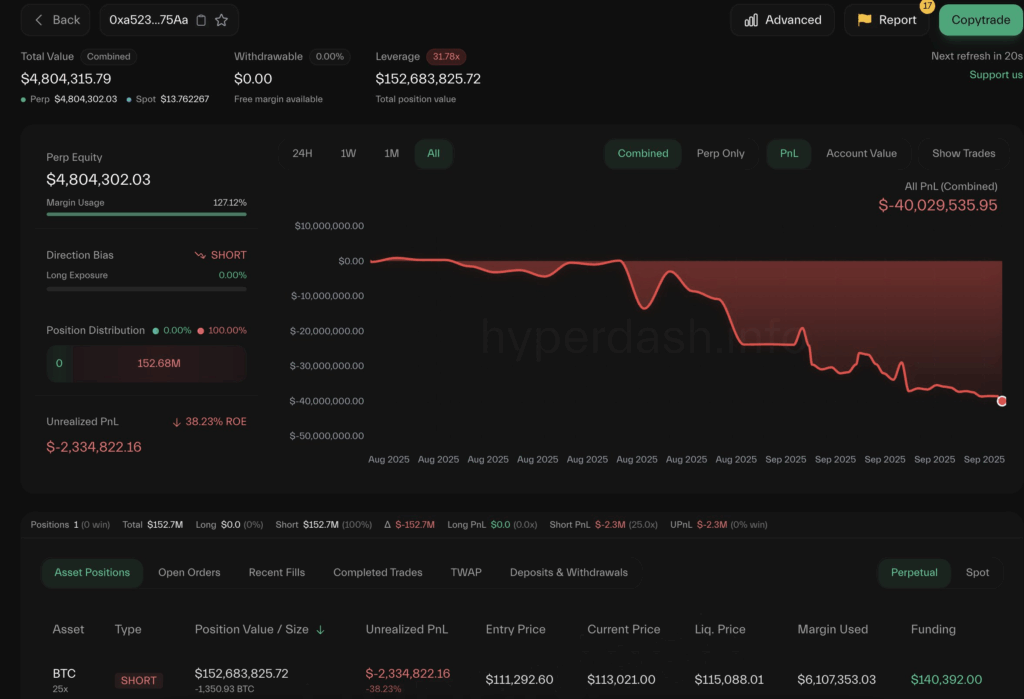Screen dimensions: 1024x699
Task: Click the SHORT type badge in BTC row
Action: coord(138,681)
